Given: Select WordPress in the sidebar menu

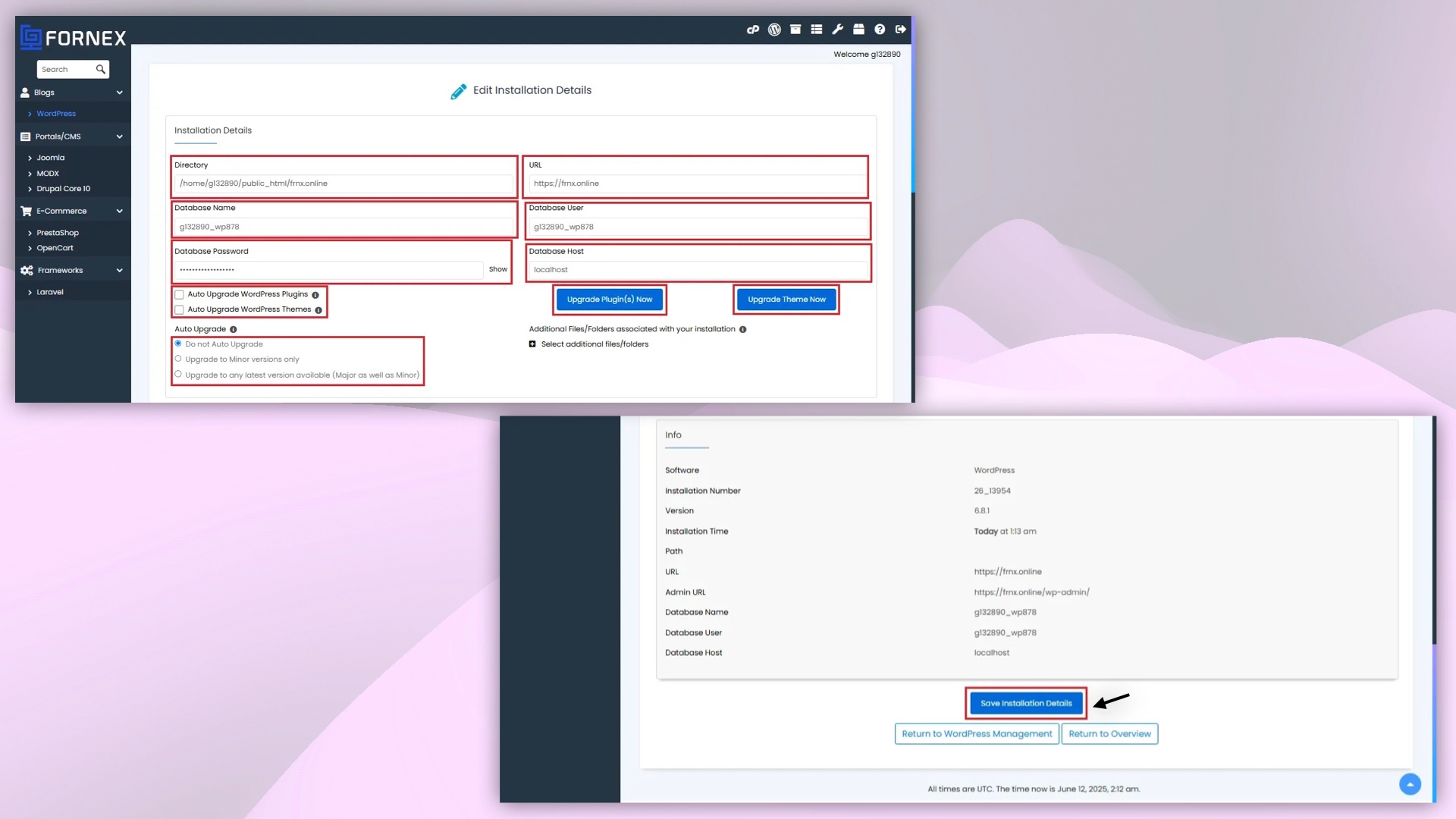Looking at the screenshot, I should pyautogui.click(x=55, y=113).
